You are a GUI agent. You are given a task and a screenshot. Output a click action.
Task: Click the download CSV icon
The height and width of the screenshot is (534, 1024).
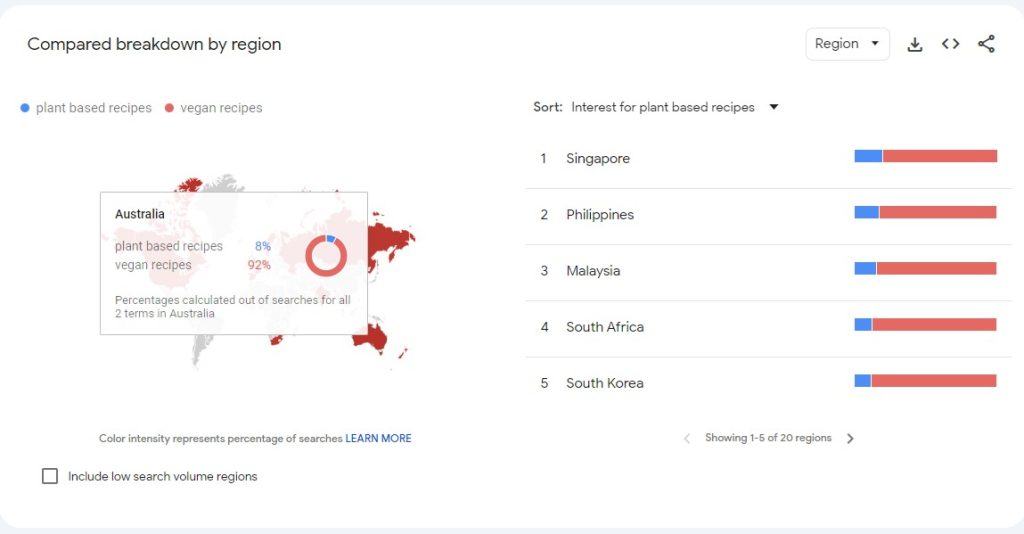(x=914, y=44)
